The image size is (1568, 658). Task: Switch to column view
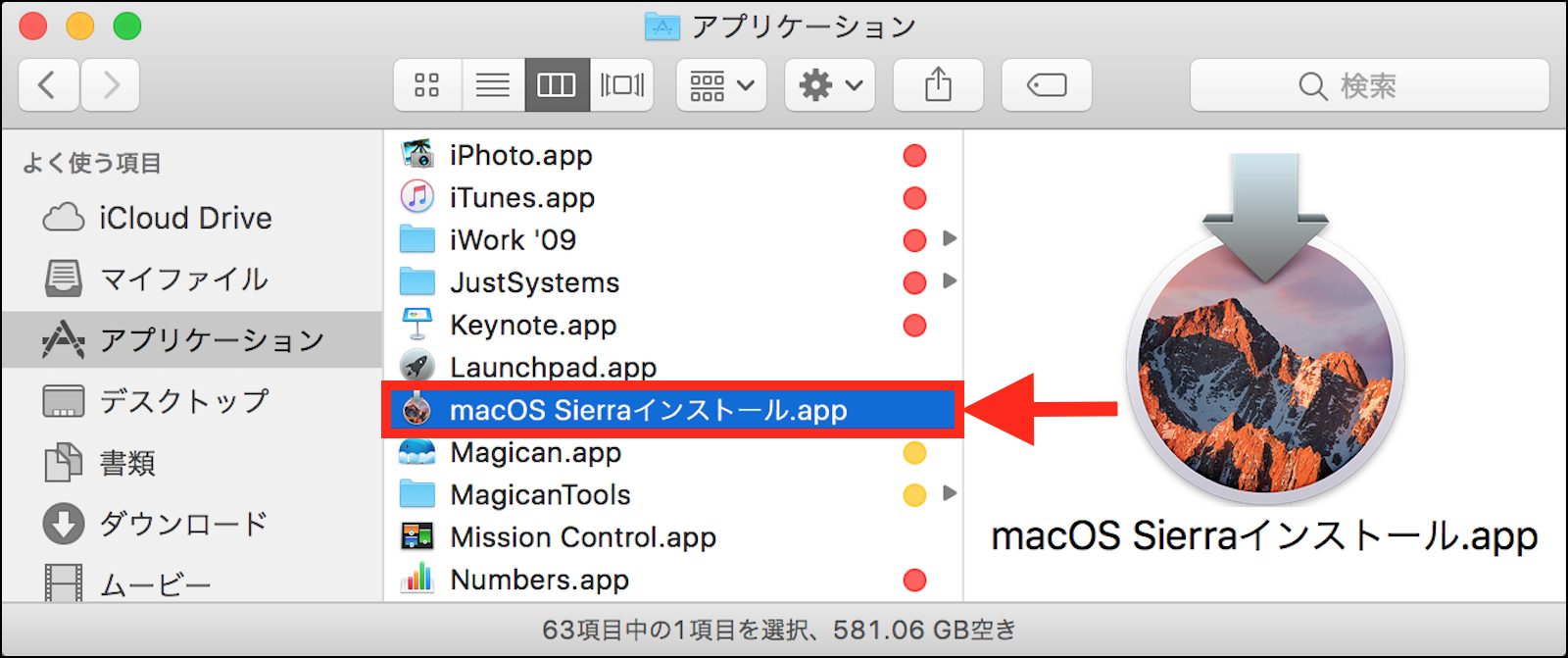557,85
